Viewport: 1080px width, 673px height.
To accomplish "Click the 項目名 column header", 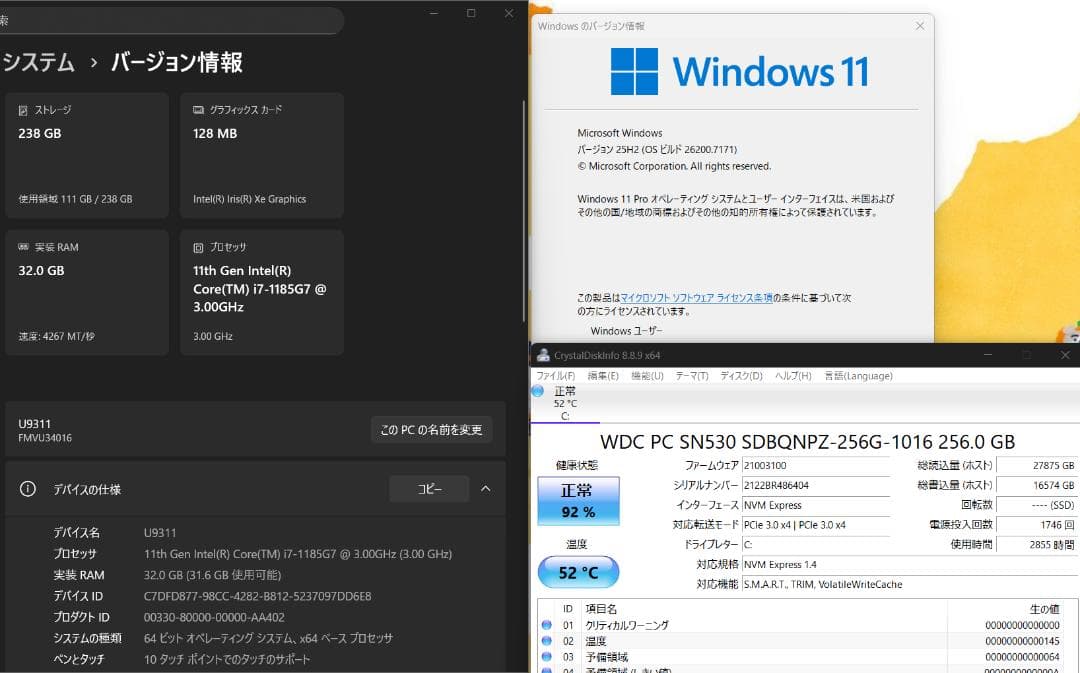I will point(601,609).
